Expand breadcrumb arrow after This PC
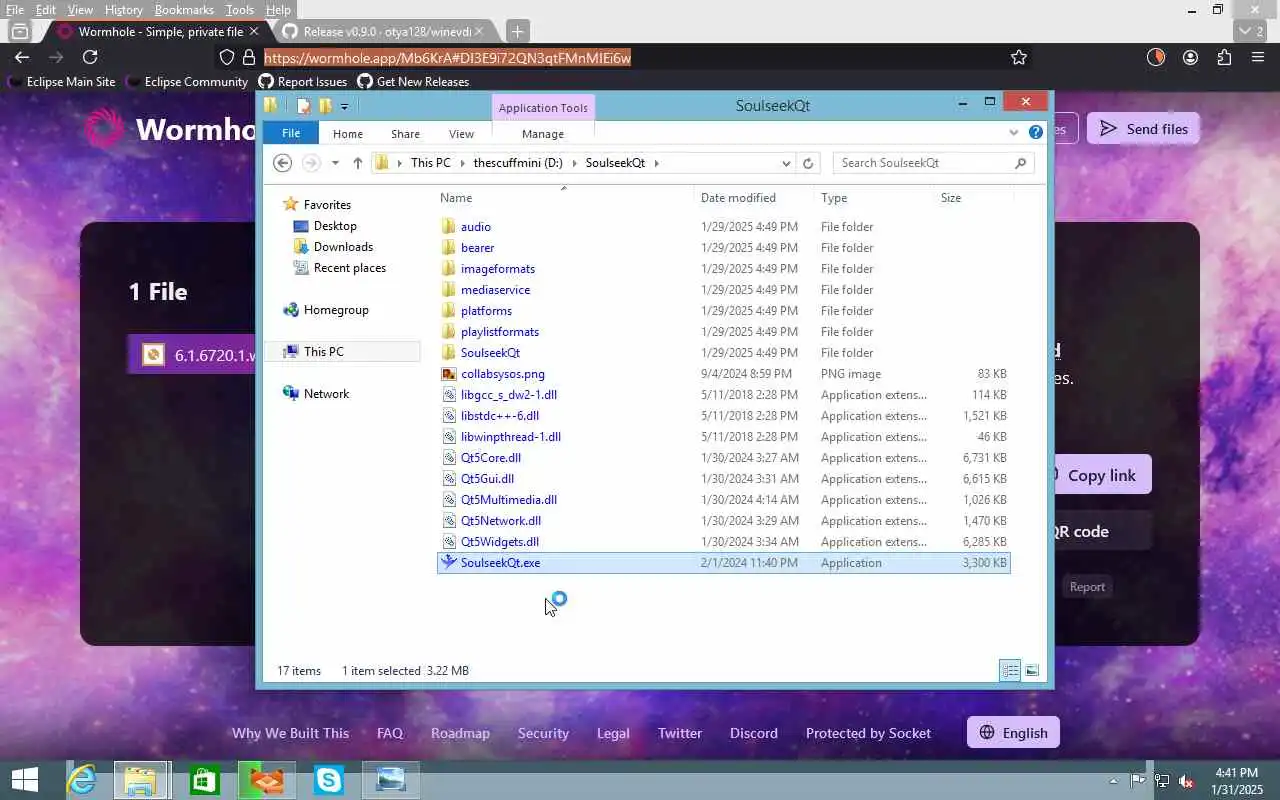The image size is (1280, 800). tap(460, 163)
